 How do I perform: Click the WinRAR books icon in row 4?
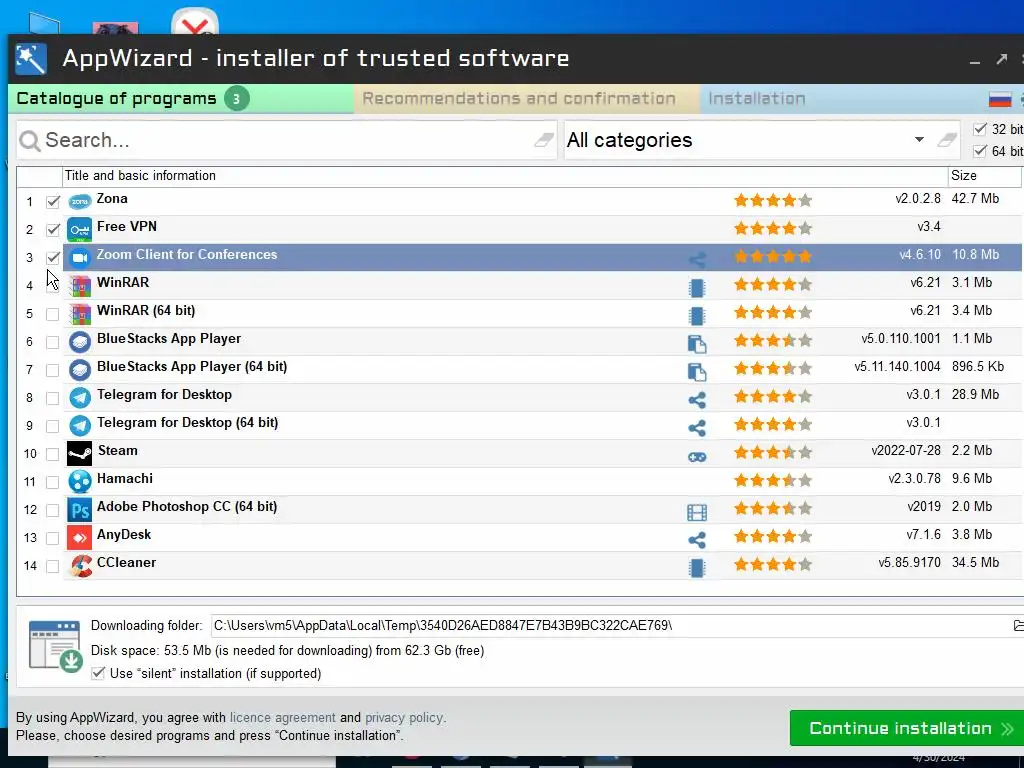pos(80,285)
